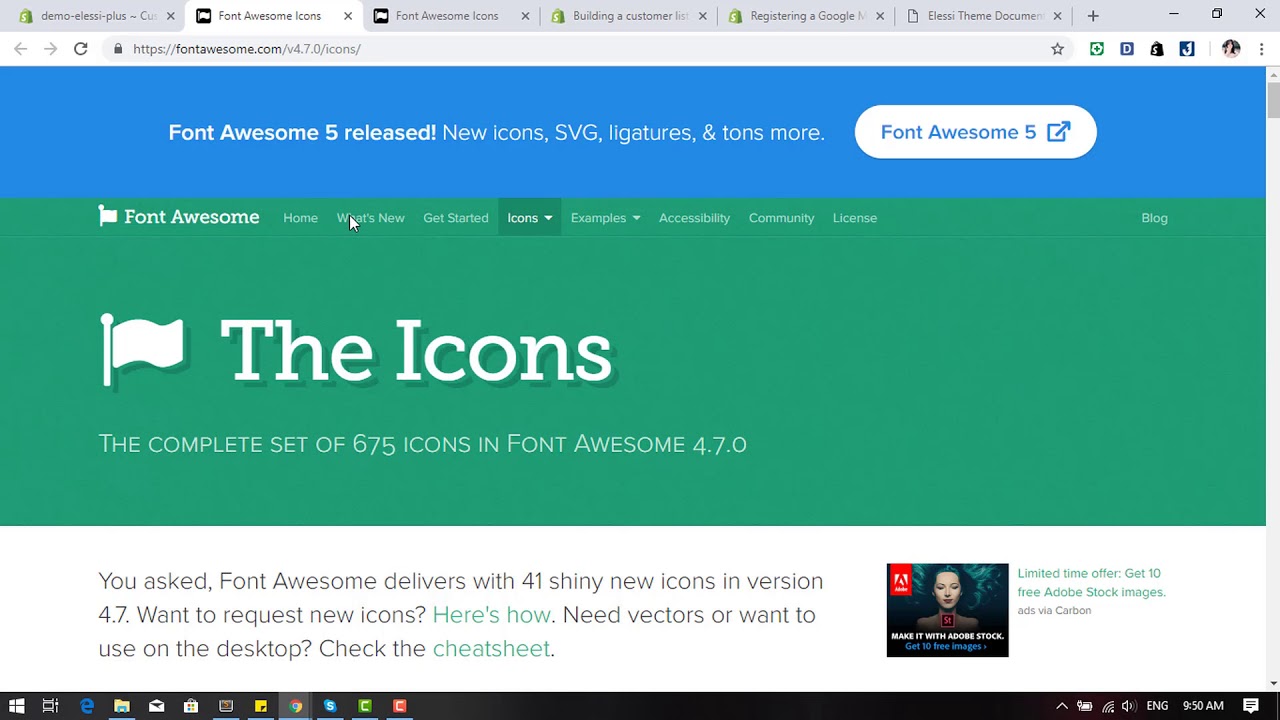Open the Chrome three-dot menu
This screenshot has height=720, width=1280.
(1261, 49)
